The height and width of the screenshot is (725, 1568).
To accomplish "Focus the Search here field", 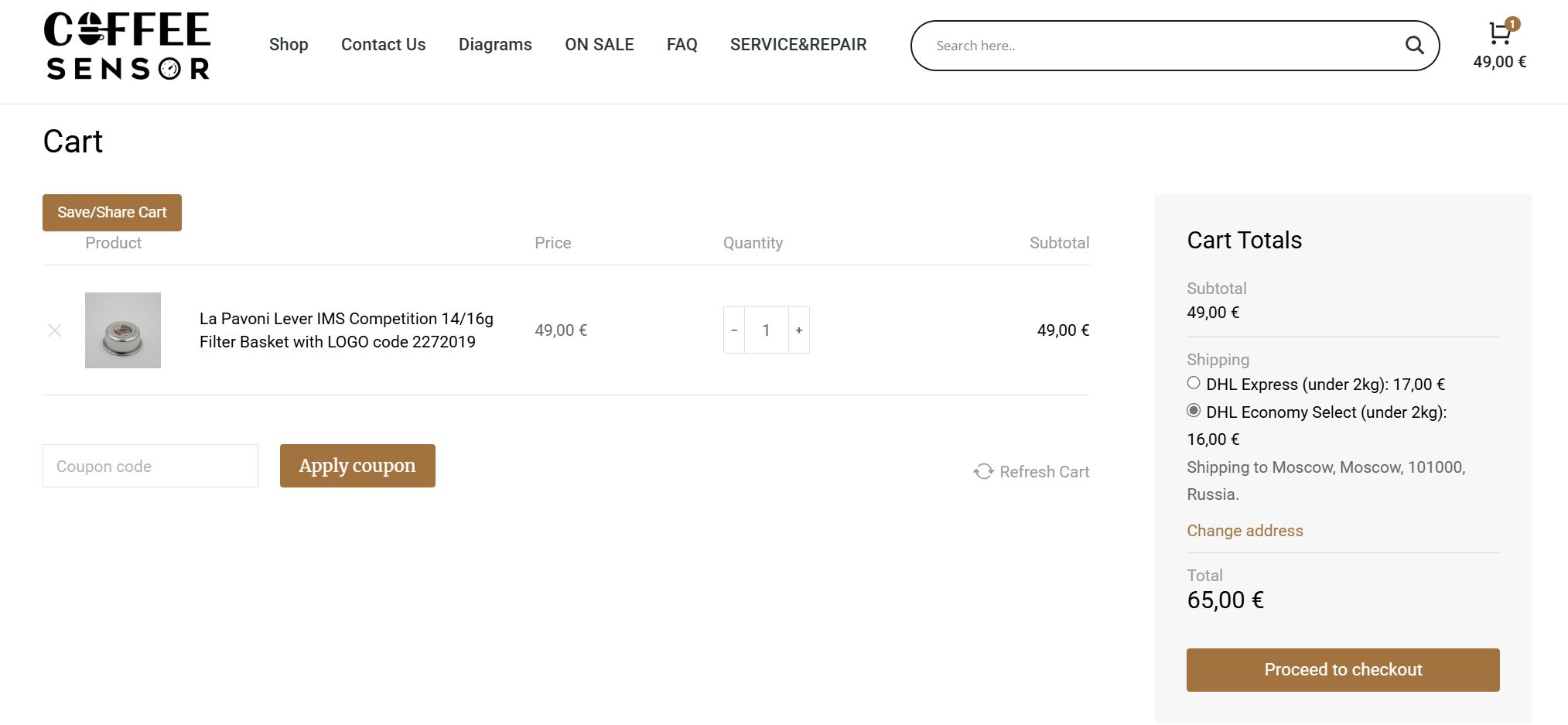I will tap(1160, 46).
